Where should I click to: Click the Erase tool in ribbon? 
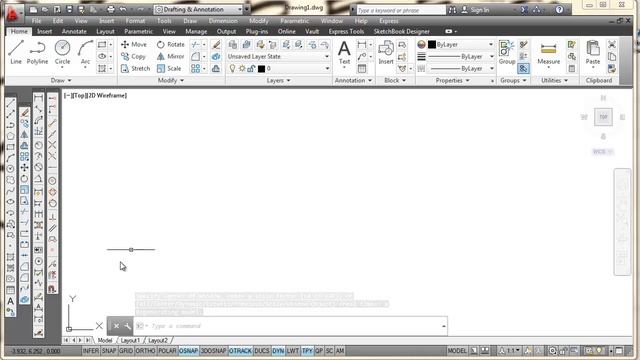coord(216,44)
